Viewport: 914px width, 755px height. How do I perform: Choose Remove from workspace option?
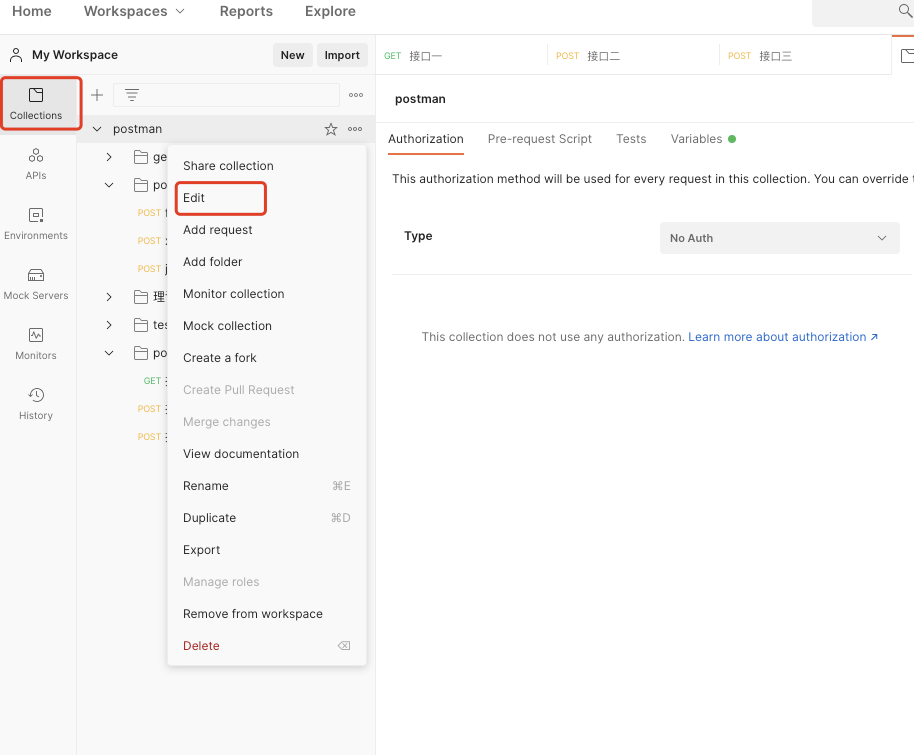coord(267,614)
